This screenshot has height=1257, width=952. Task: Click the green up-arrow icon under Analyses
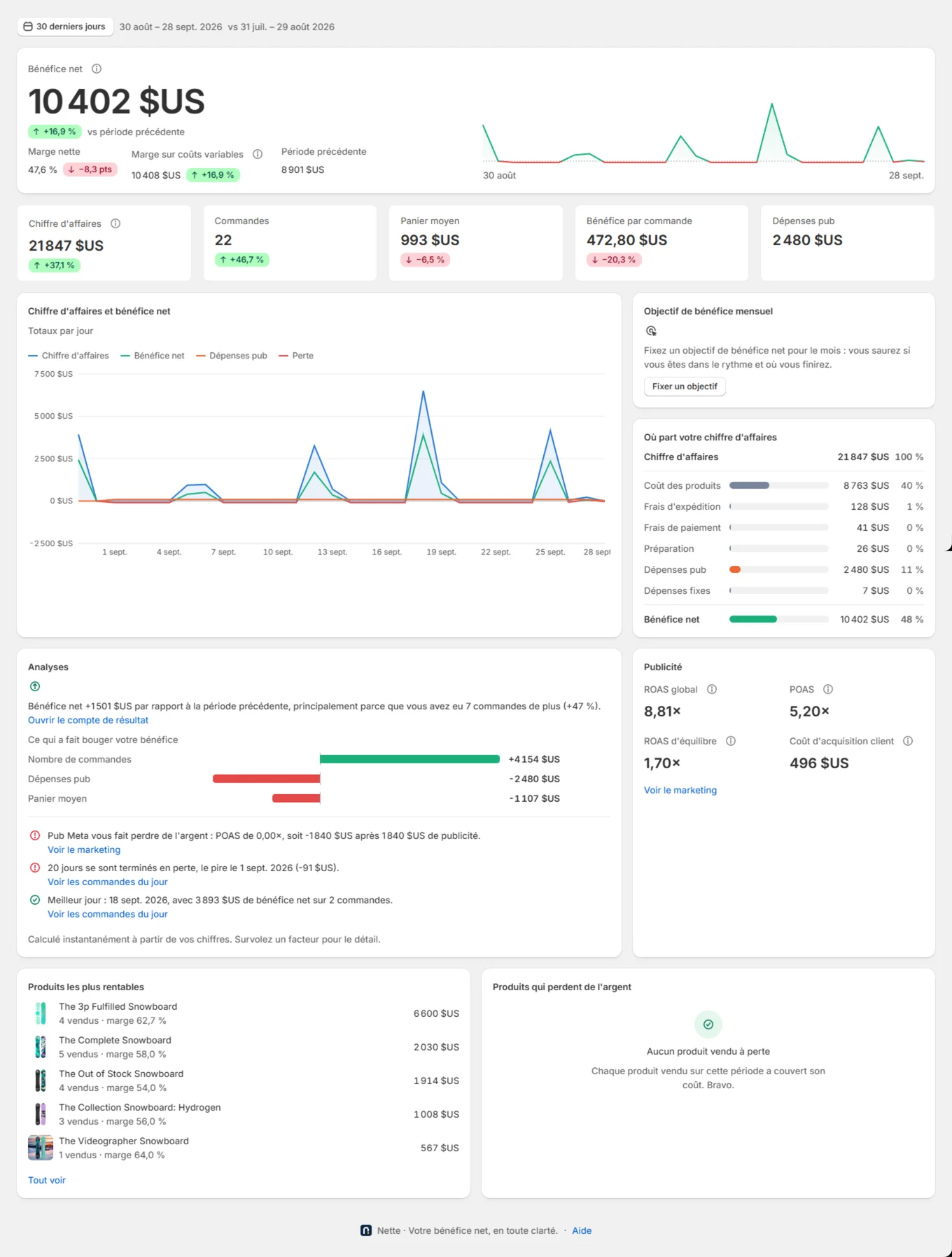click(35, 686)
